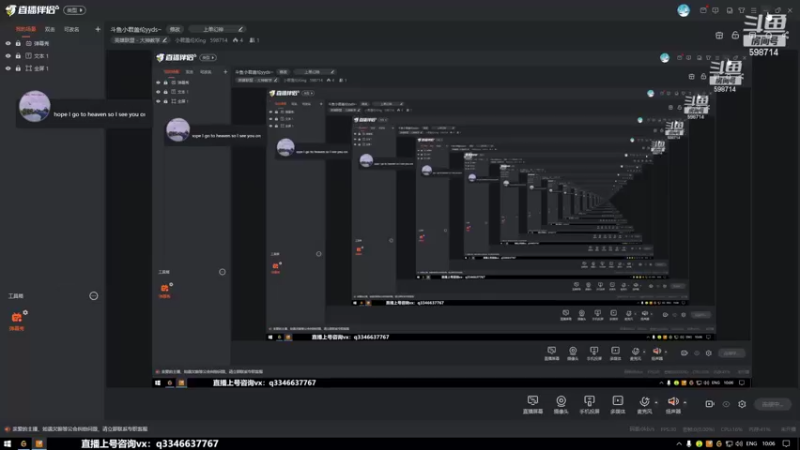Select the 全屏 1 source row
Viewport: 800px width, 450px height.
(52, 68)
